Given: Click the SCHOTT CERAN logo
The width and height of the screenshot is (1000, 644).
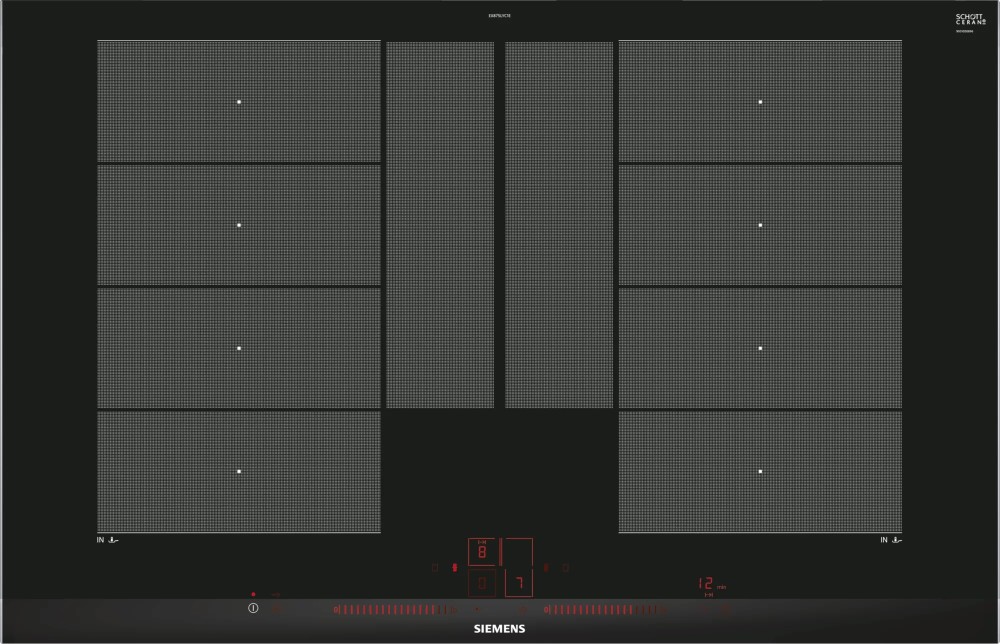Looking at the screenshot, I should 970,20.
